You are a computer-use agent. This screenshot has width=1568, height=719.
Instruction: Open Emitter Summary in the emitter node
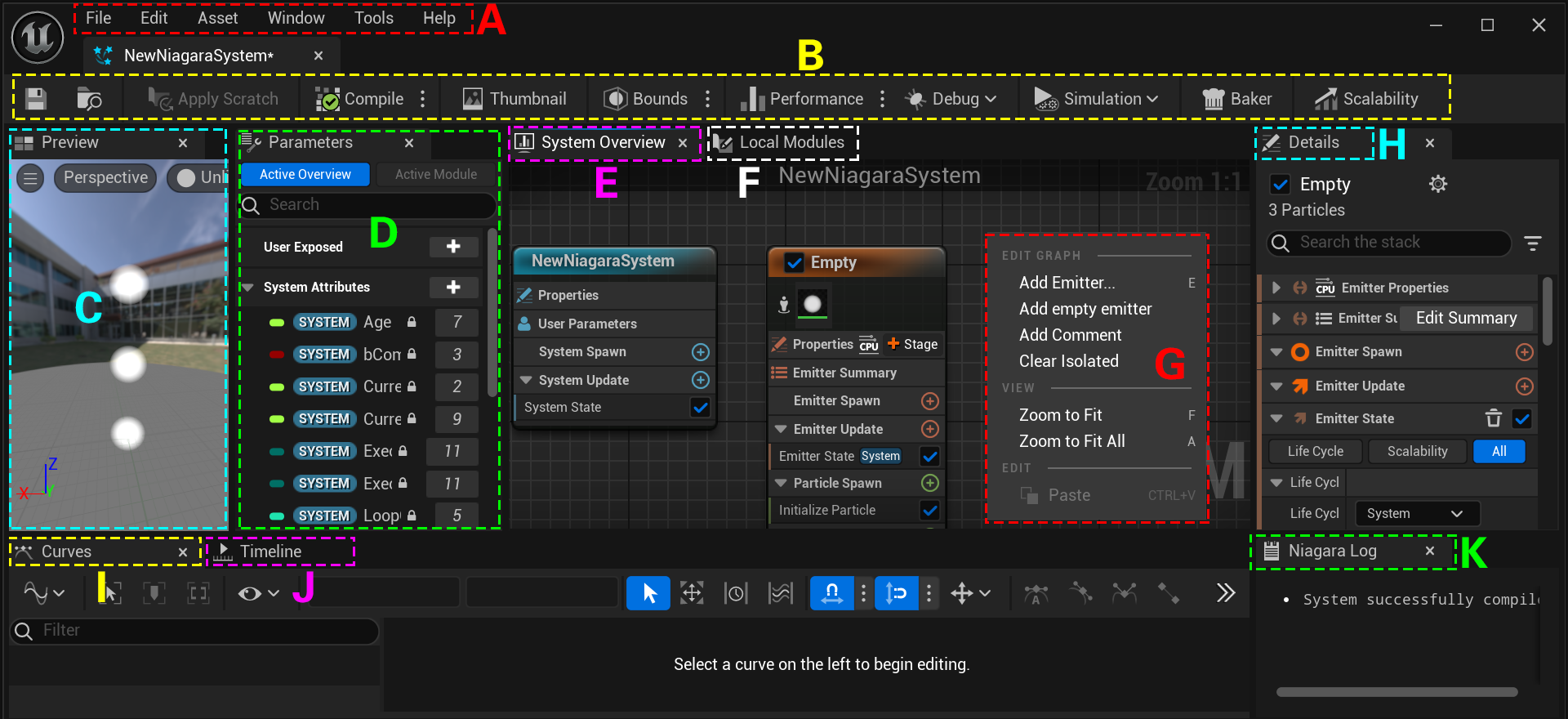(x=844, y=373)
